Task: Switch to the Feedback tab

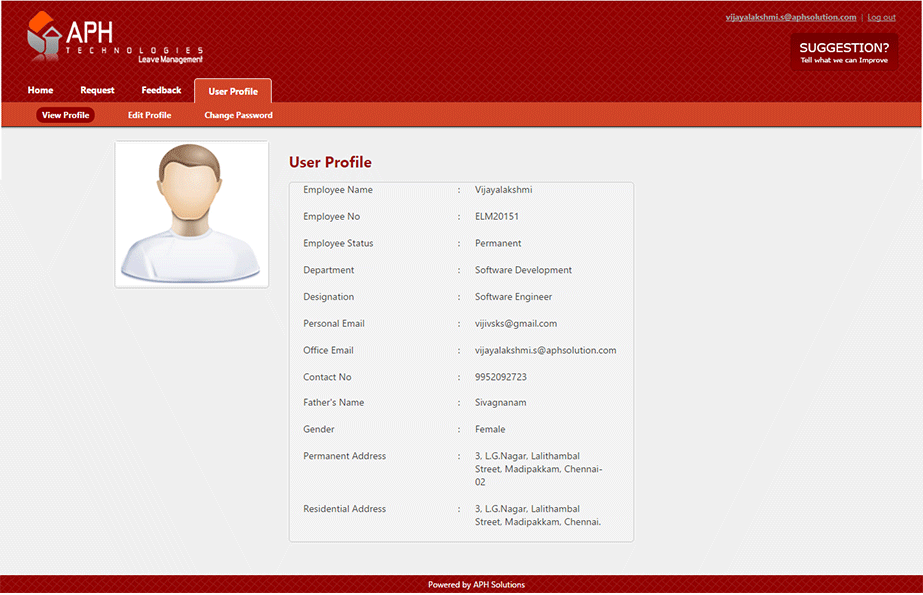Action: [x=161, y=91]
